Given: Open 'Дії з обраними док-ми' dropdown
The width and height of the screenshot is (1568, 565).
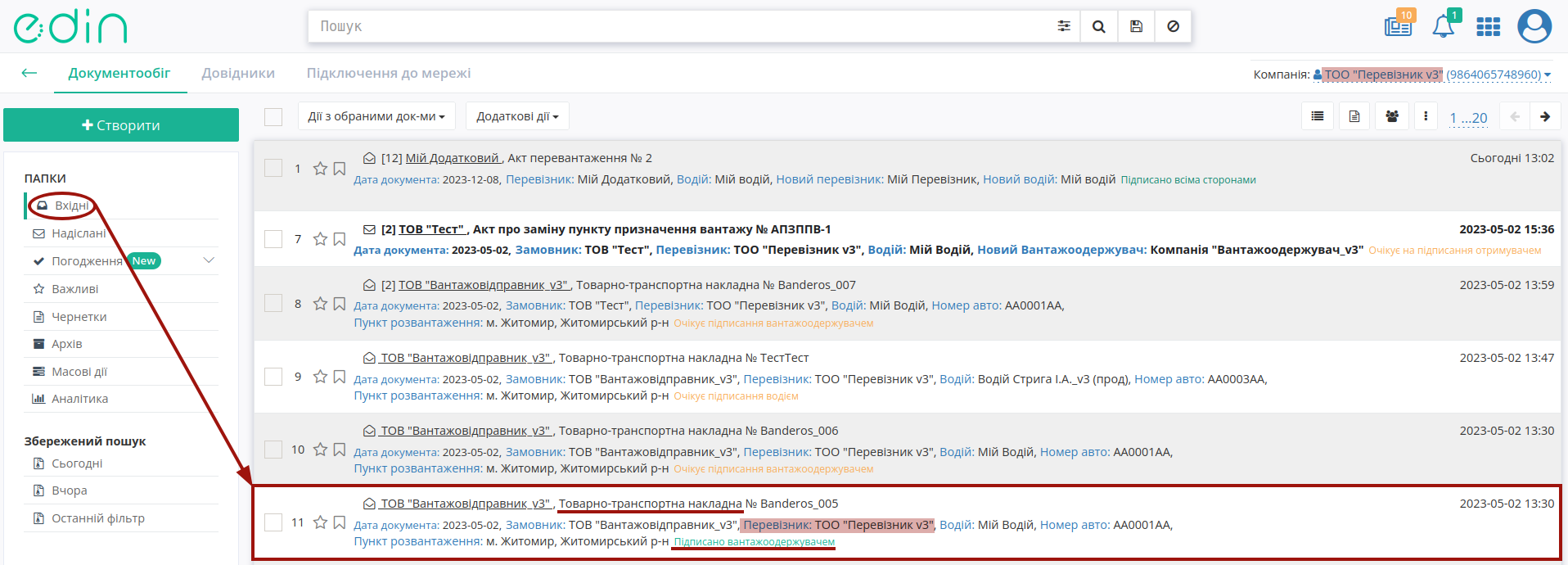Looking at the screenshot, I should pyautogui.click(x=376, y=116).
